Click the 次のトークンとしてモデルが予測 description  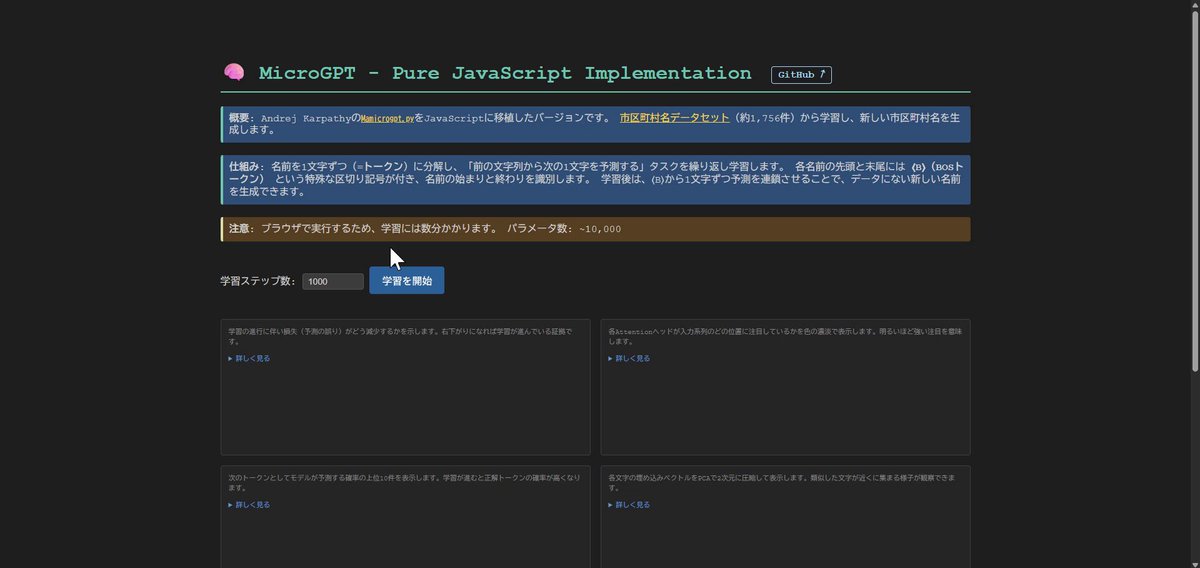(404, 481)
